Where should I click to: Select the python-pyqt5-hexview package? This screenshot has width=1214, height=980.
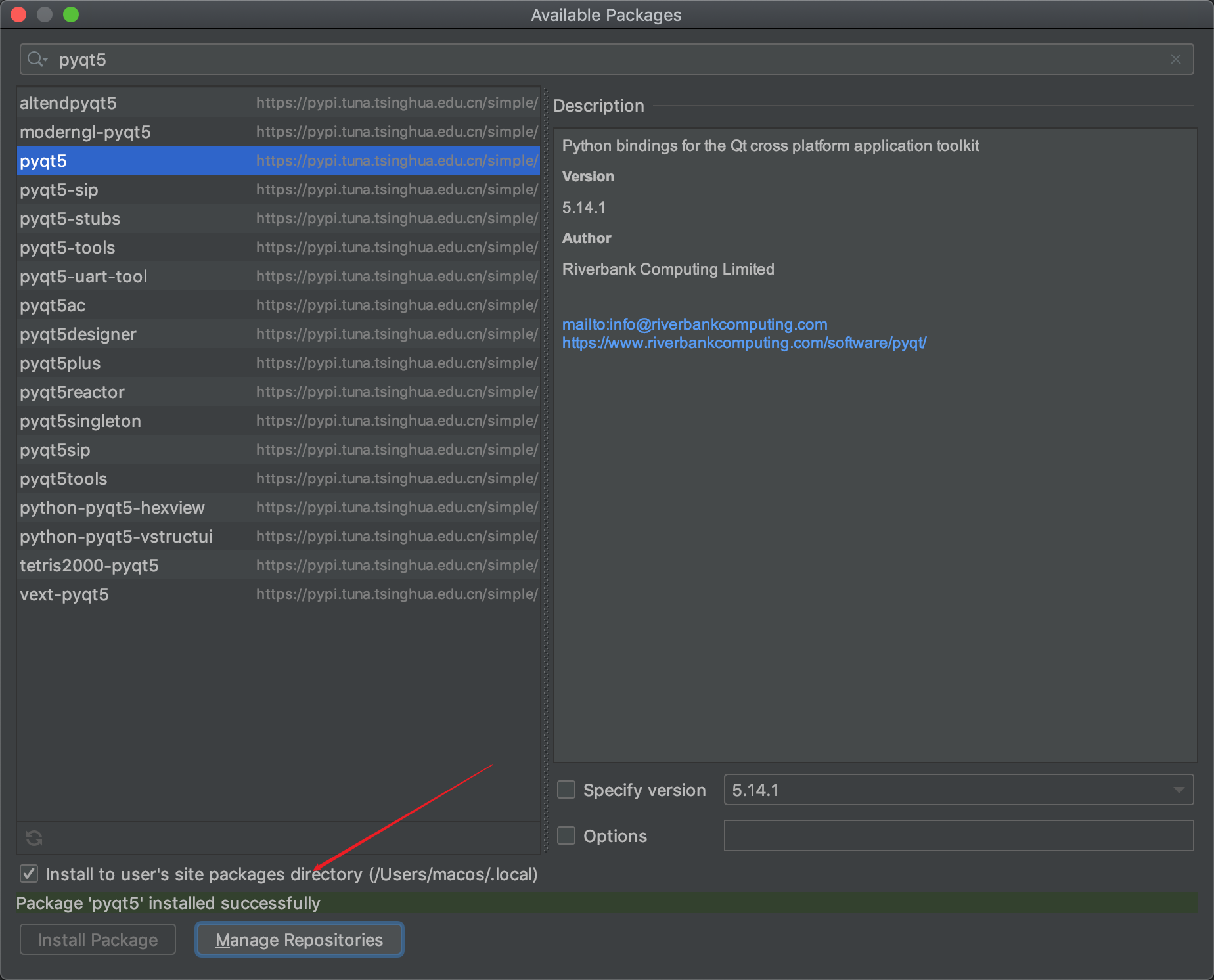[131, 507]
